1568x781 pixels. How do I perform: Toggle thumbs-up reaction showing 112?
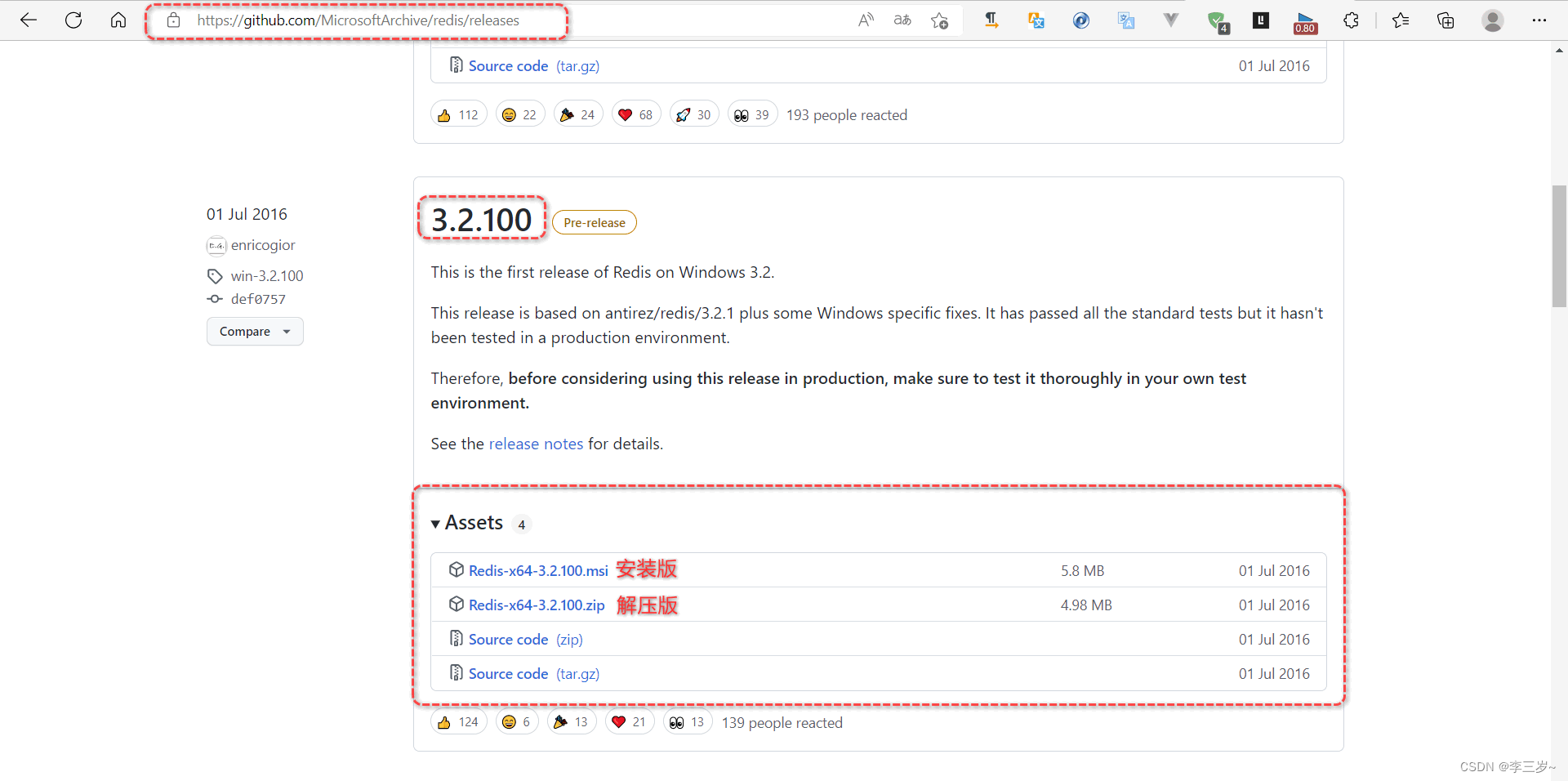(x=459, y=114)
